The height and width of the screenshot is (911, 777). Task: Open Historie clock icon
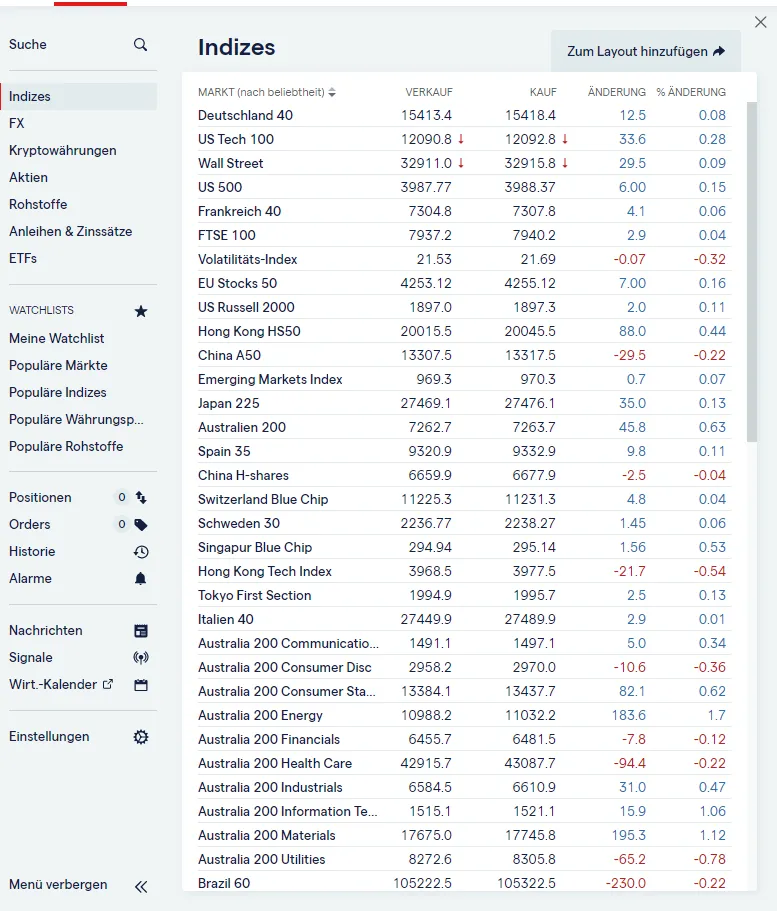click(141, 551)
